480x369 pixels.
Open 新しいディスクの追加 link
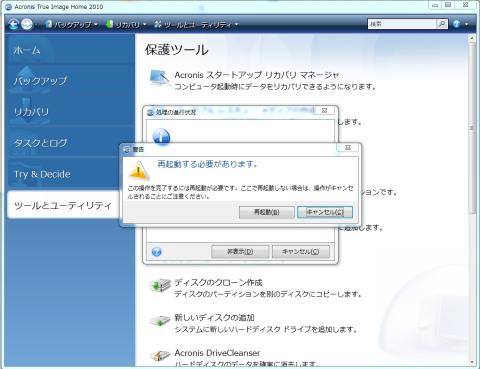click(x=215, y=318)
